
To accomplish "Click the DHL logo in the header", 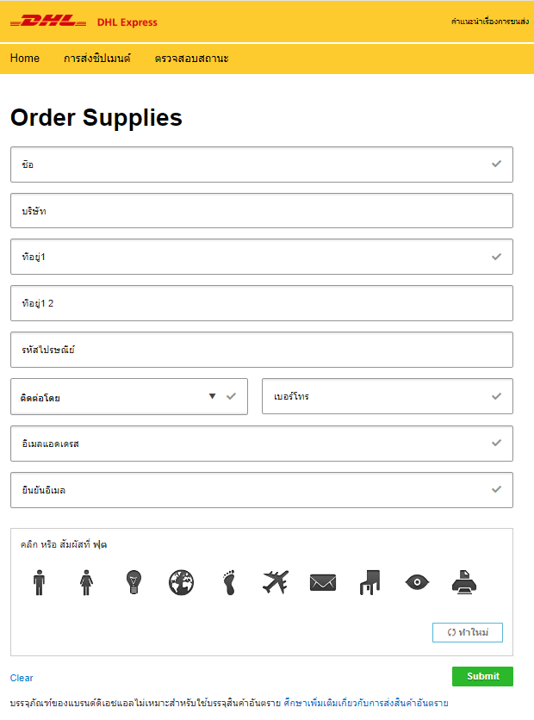I will click(48, 21).
